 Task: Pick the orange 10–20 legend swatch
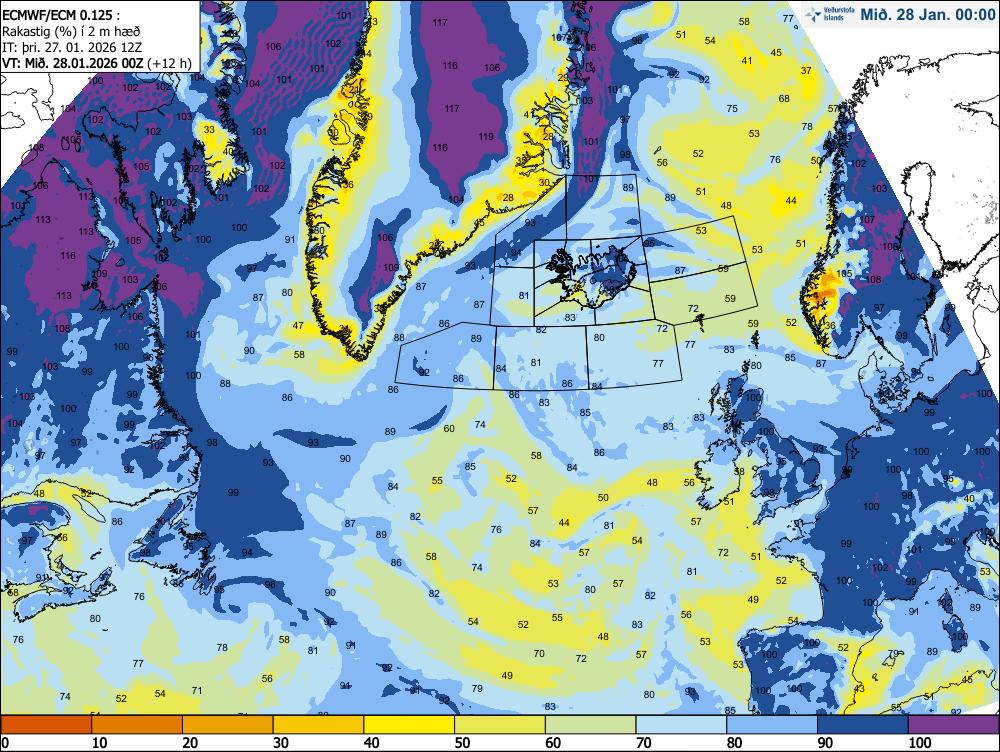[x=137, y=725]
